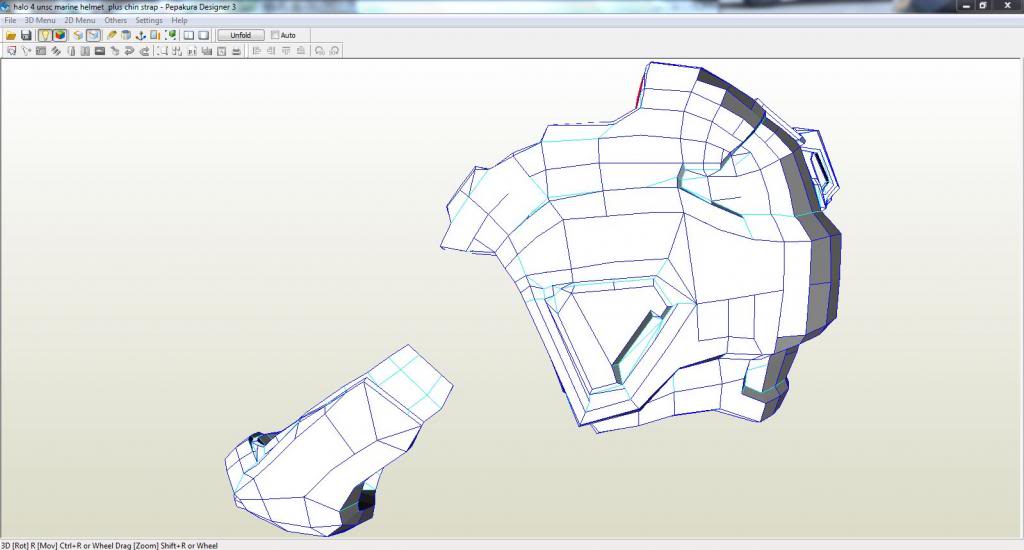Toggle the highlighted blue sheet view button
This screenshot has height=550, width=1024.
click(x=93, y=35)
